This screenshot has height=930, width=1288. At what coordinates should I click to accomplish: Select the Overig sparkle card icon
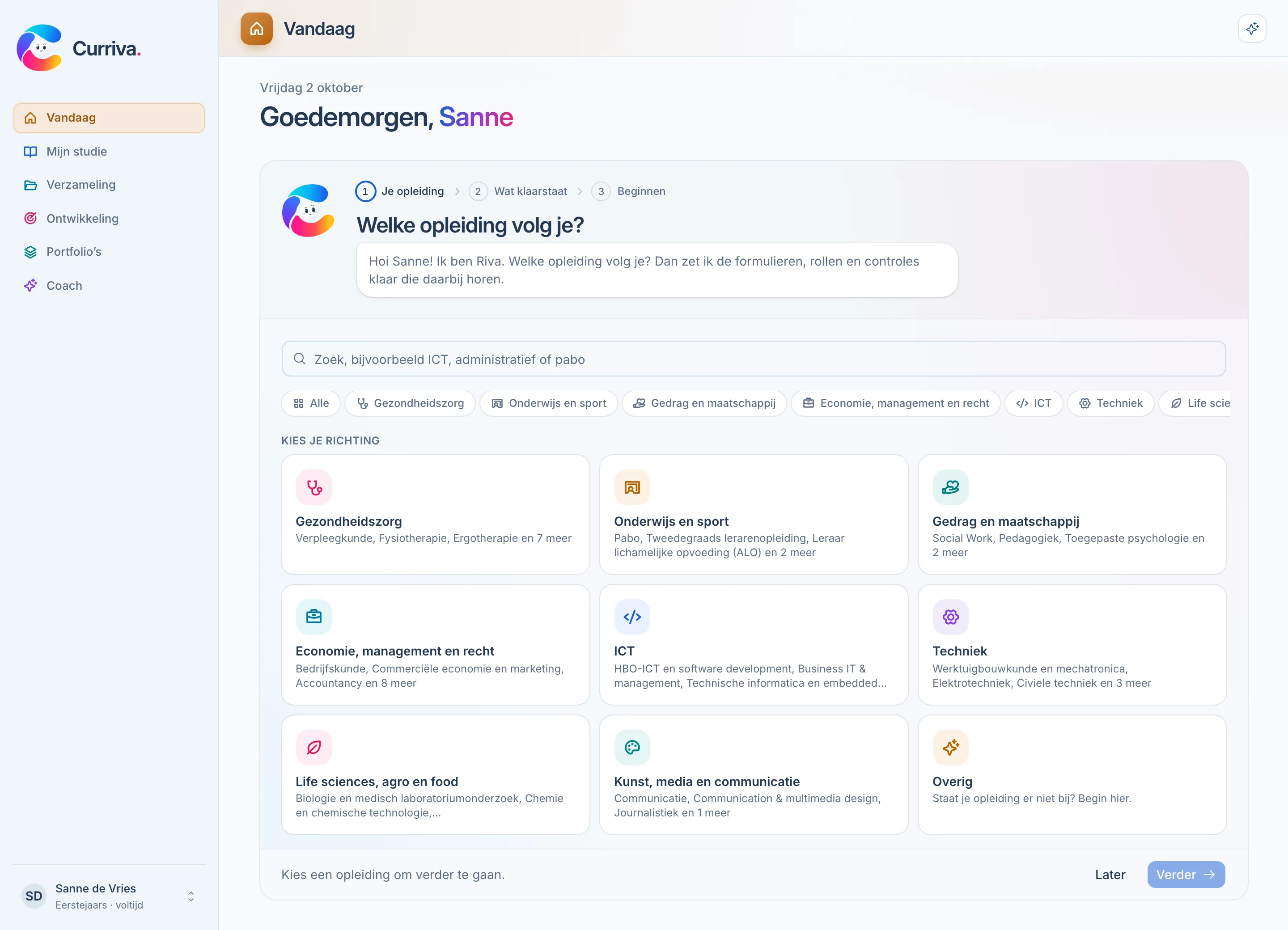pos(950,747)
